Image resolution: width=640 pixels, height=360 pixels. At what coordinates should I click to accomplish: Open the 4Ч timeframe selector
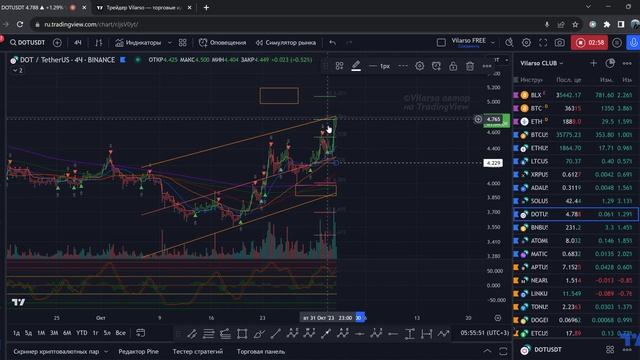coord(78,42)
